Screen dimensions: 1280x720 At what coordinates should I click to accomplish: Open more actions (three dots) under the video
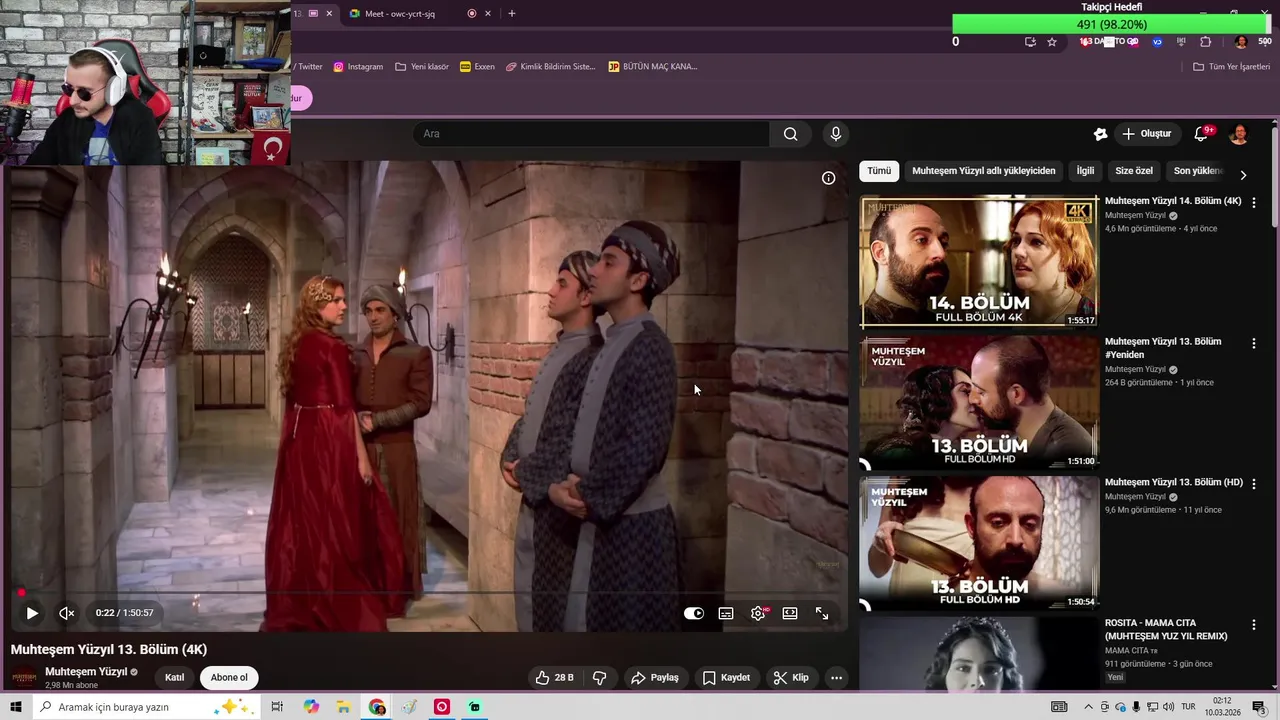836,677
